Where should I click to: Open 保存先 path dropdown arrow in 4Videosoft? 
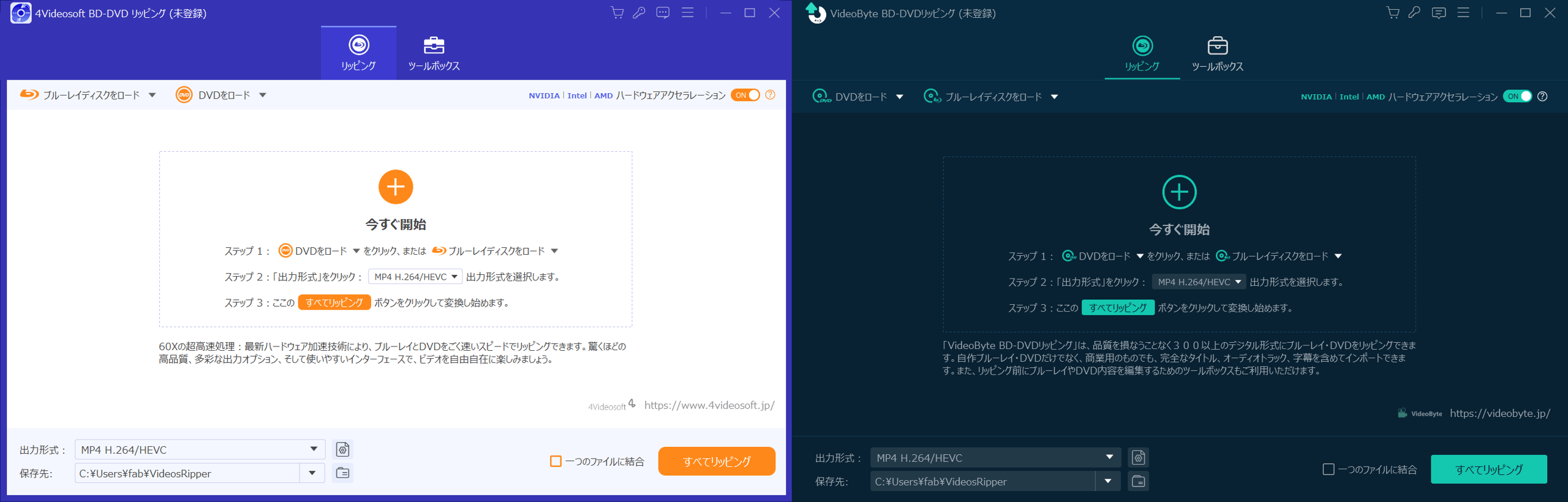pyautogui.click(x=312, y=473)
